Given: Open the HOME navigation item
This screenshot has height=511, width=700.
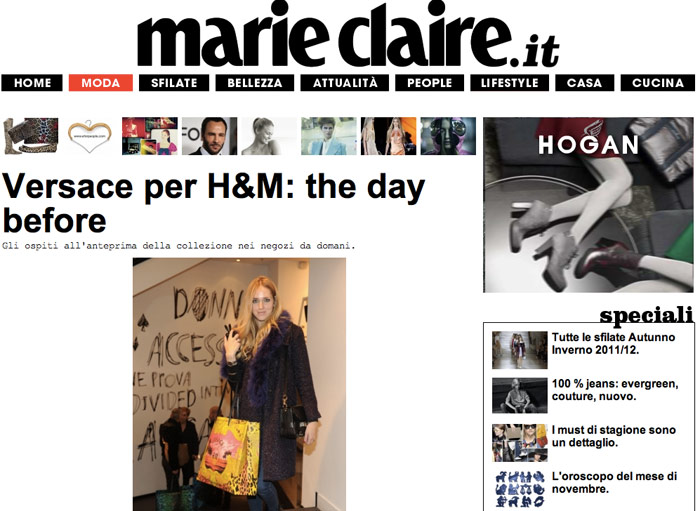Looking at the screenshot, I should tap(32, 83).
